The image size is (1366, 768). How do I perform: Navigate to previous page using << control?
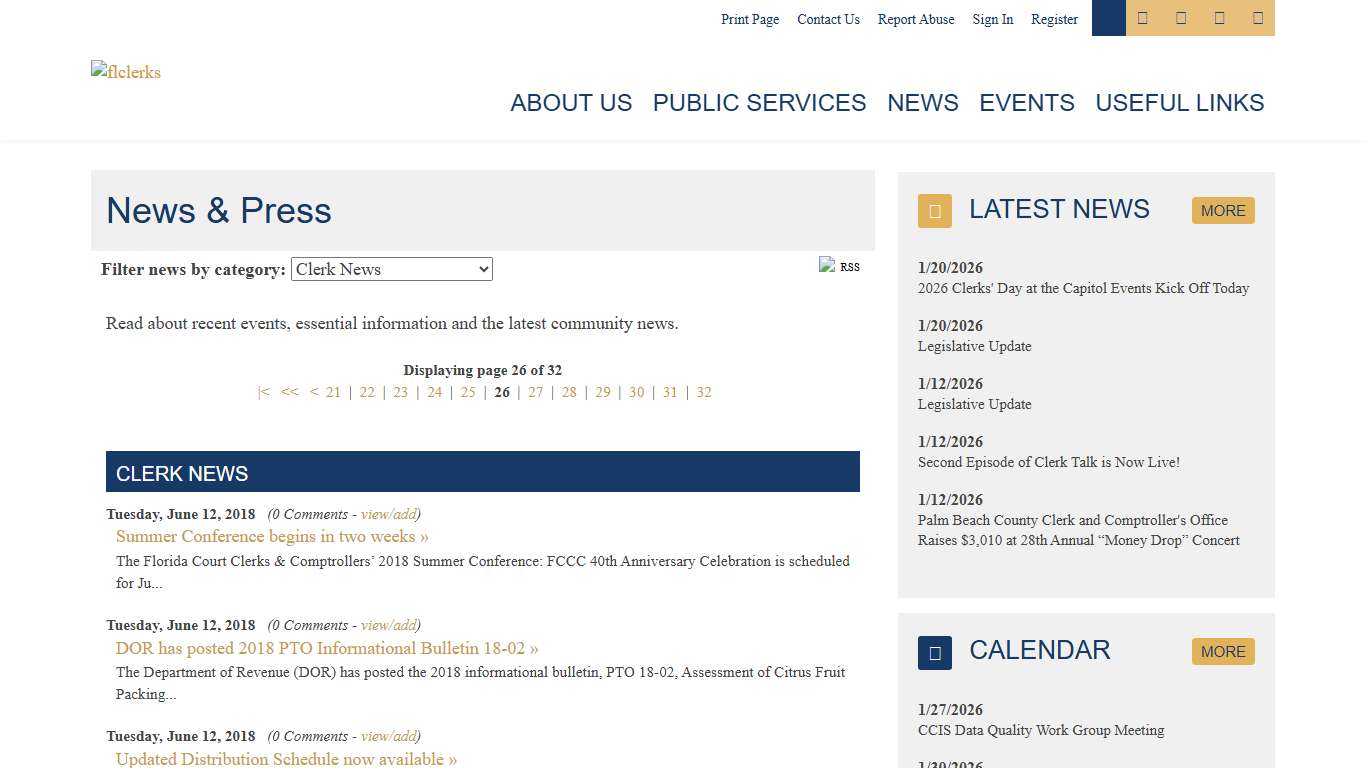[x=289, y=392]
